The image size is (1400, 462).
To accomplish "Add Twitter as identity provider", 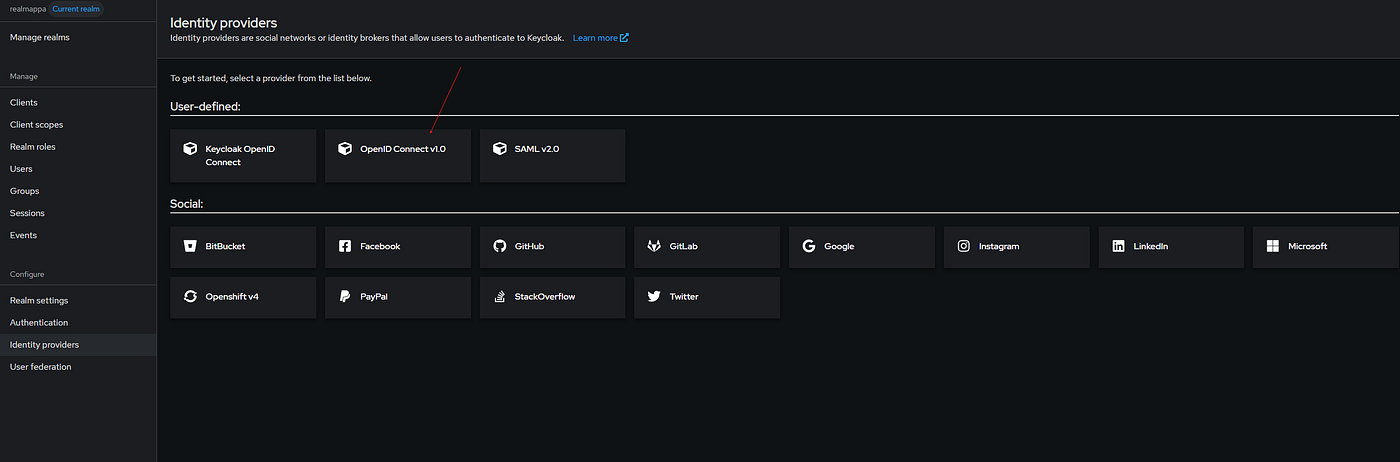I will [x=707, y=297].
